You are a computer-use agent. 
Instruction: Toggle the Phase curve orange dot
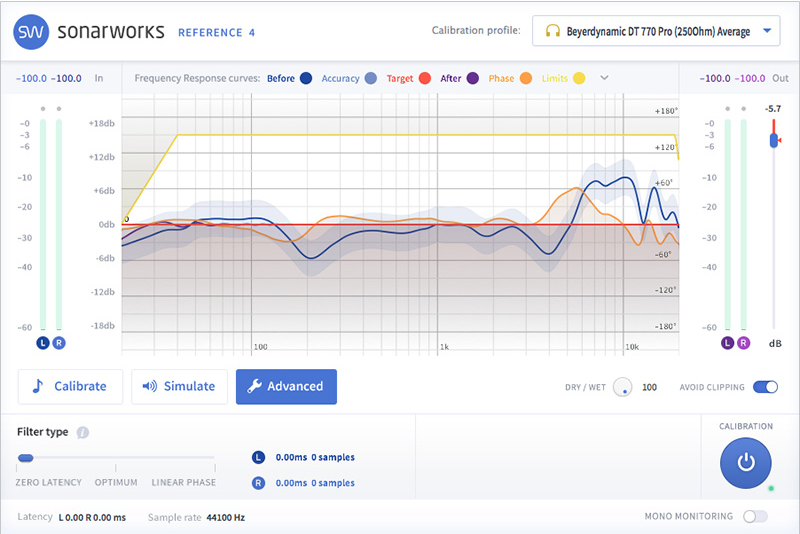(x=526, y=78)
